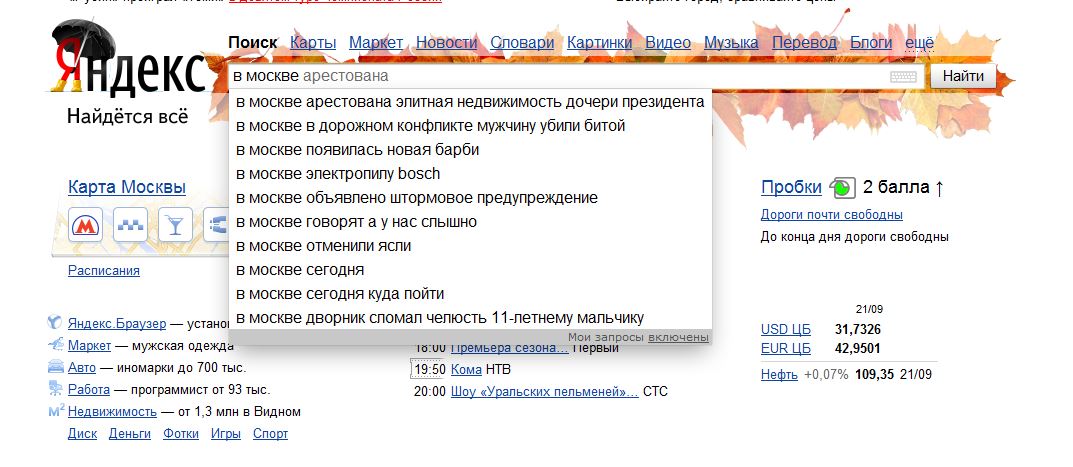Image resolution: width=1073 pixels, height=467 pixels.
Task: Open the Авто link
Action: tap(82, 368)
